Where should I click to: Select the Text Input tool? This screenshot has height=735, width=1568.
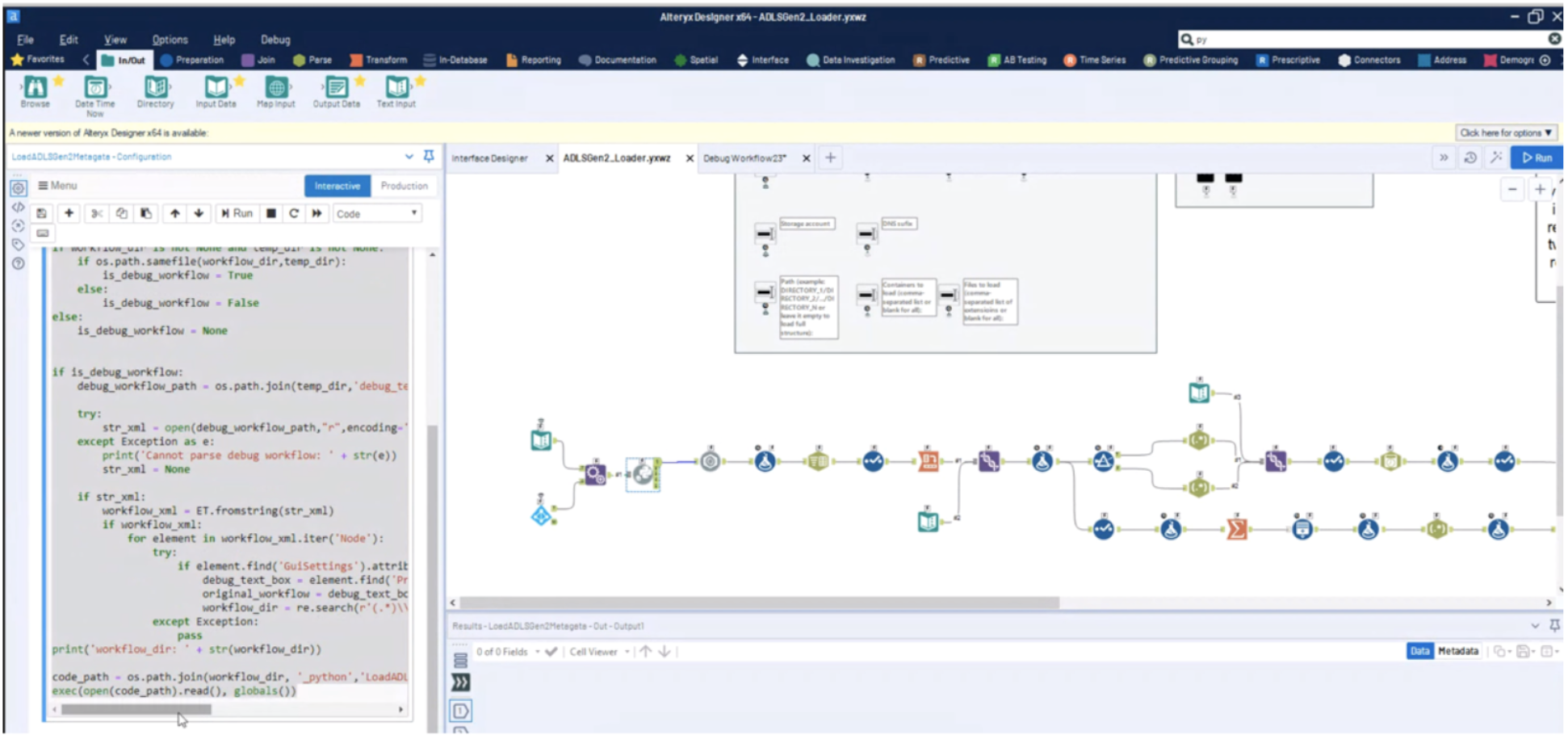(x=396, y=91)
